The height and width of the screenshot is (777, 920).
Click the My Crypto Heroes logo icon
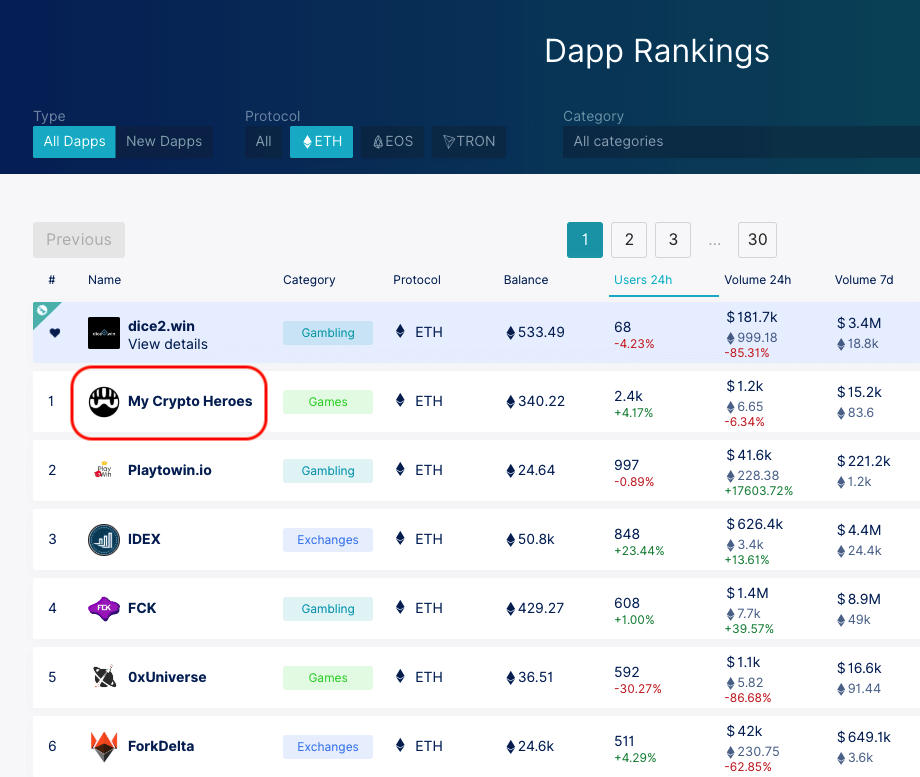pyautogui.click(x=104, y=401)
